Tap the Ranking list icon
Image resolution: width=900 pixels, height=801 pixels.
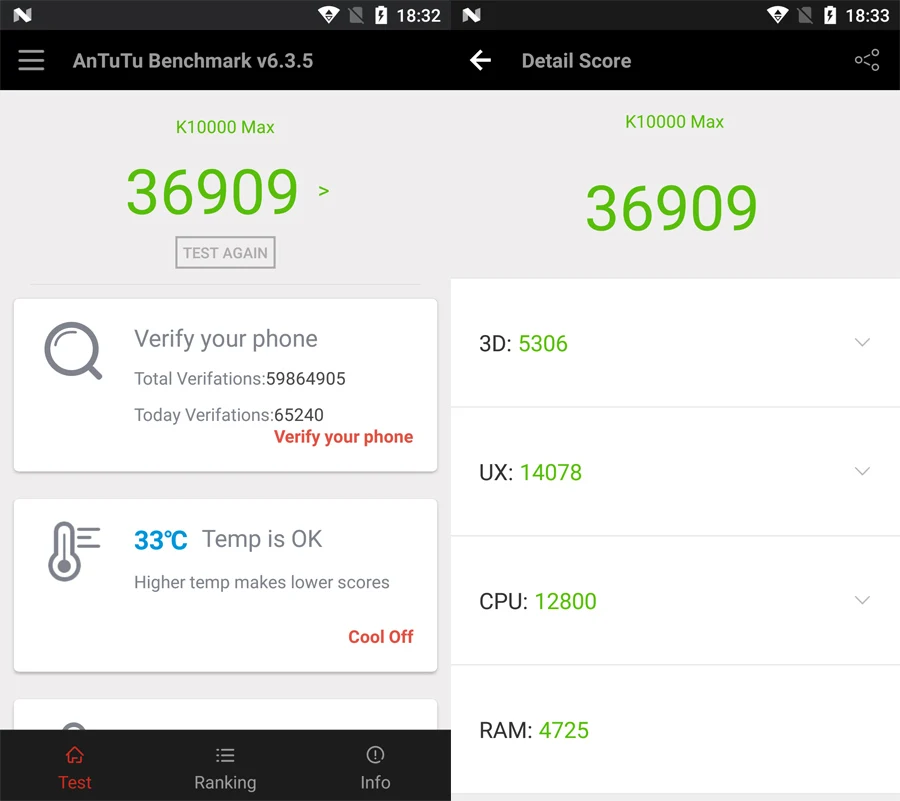[225, 755]
